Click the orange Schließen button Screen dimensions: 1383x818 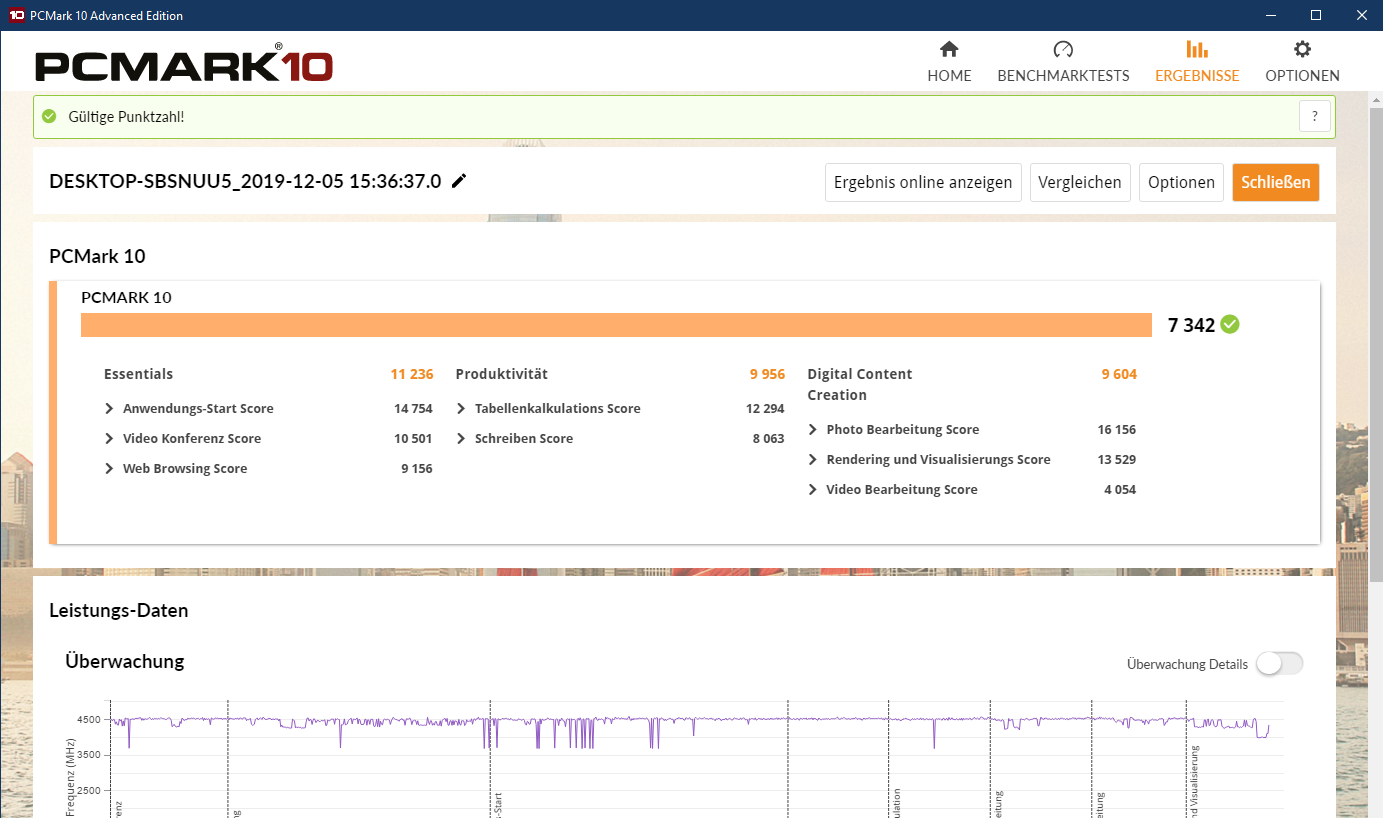(x=1275, y=182)
